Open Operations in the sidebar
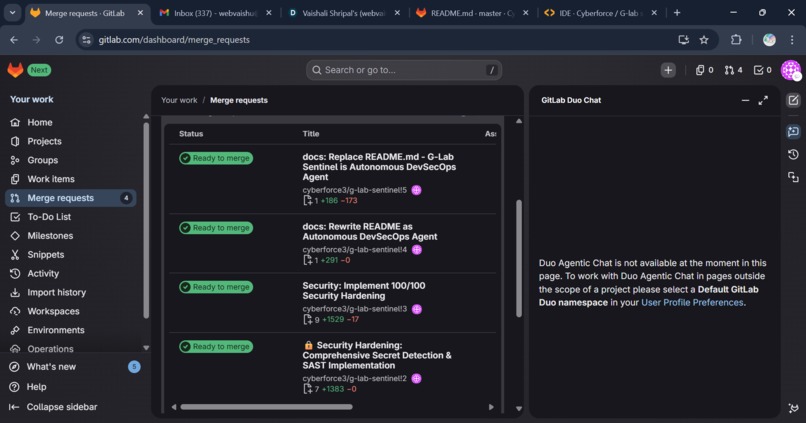 (70, 348)
